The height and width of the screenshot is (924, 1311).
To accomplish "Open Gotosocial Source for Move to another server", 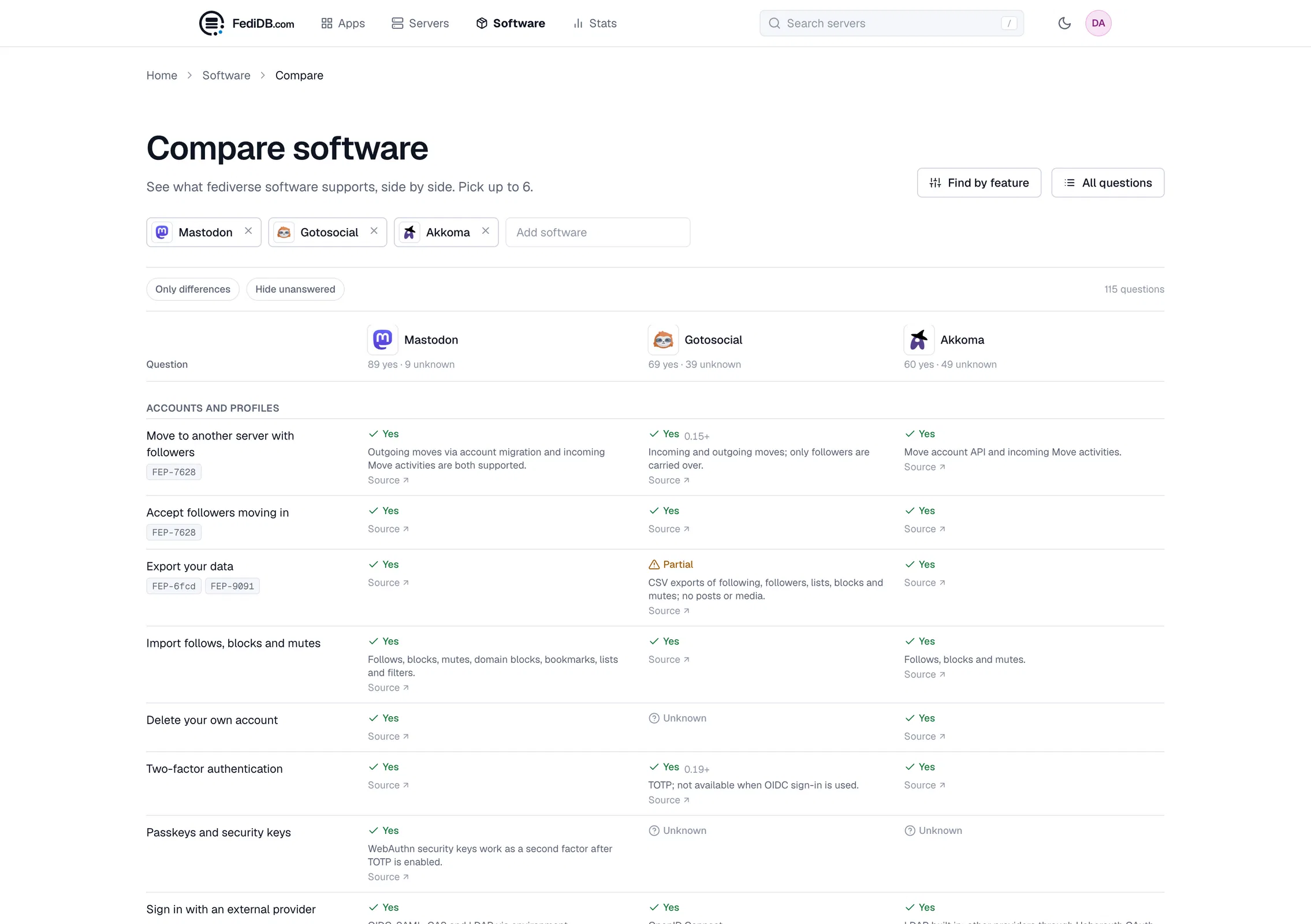I will click(669, 480).
